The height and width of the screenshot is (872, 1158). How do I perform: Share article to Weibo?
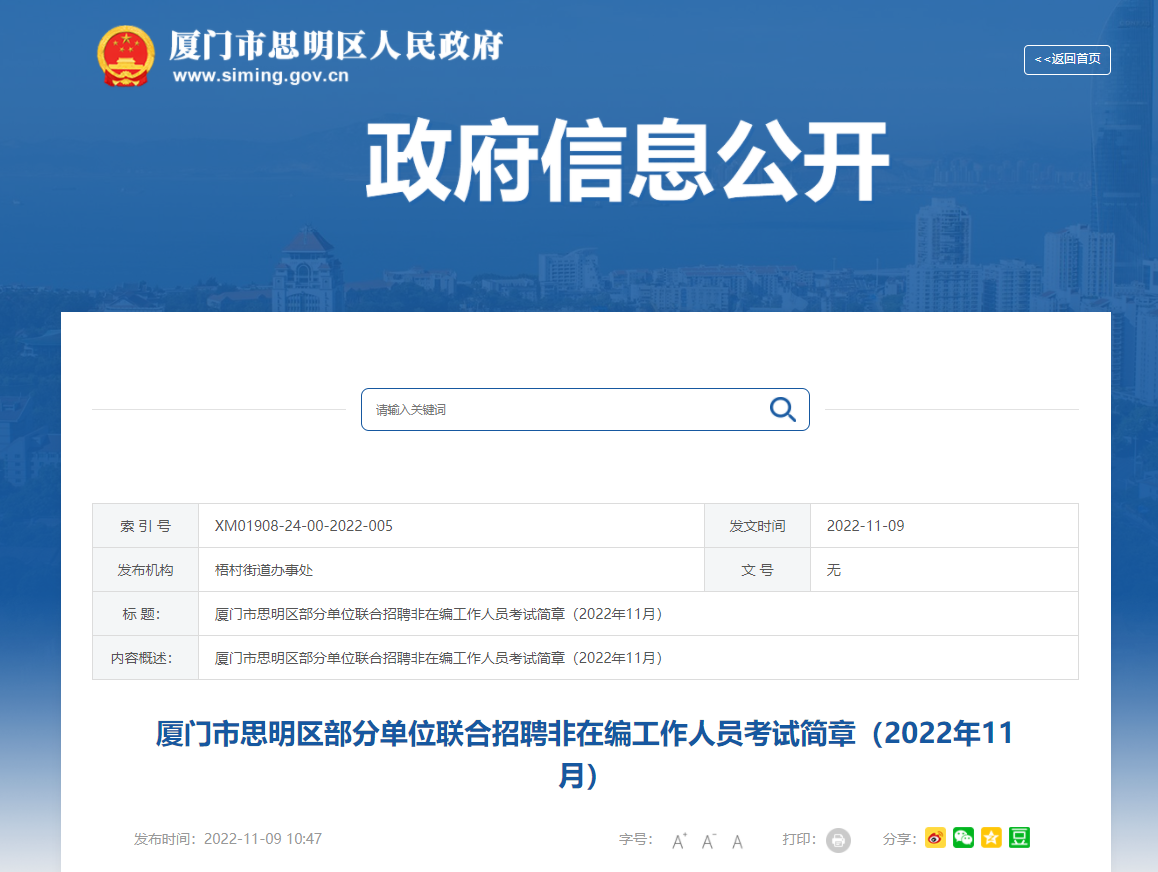[935, 838]
